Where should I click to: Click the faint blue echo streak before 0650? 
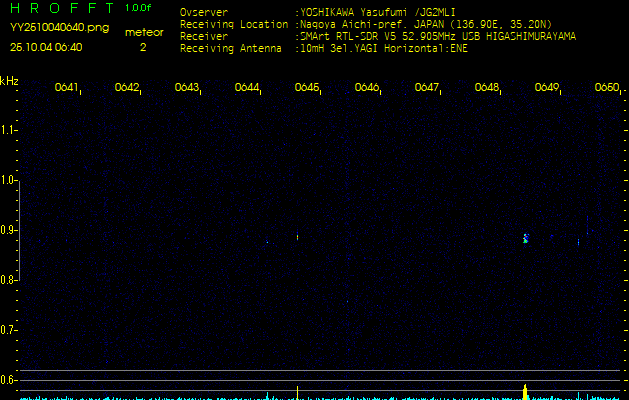click(587, 225)
